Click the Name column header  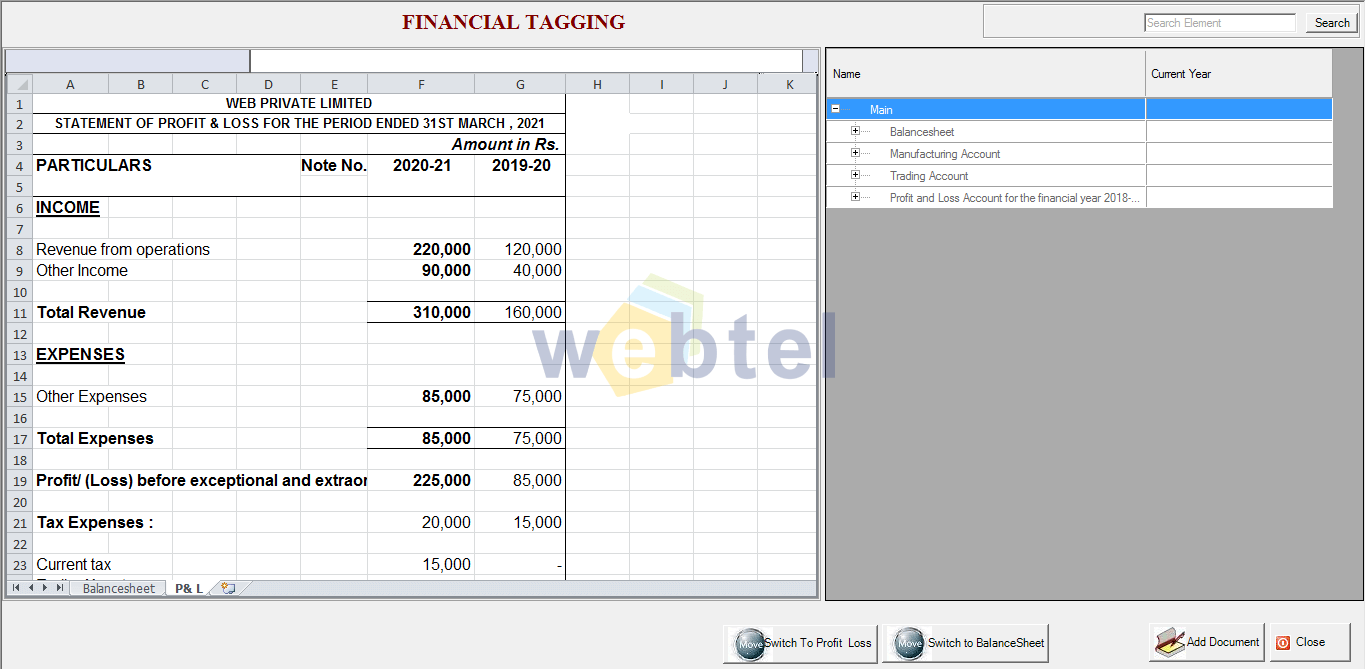(x=985, y=74)
